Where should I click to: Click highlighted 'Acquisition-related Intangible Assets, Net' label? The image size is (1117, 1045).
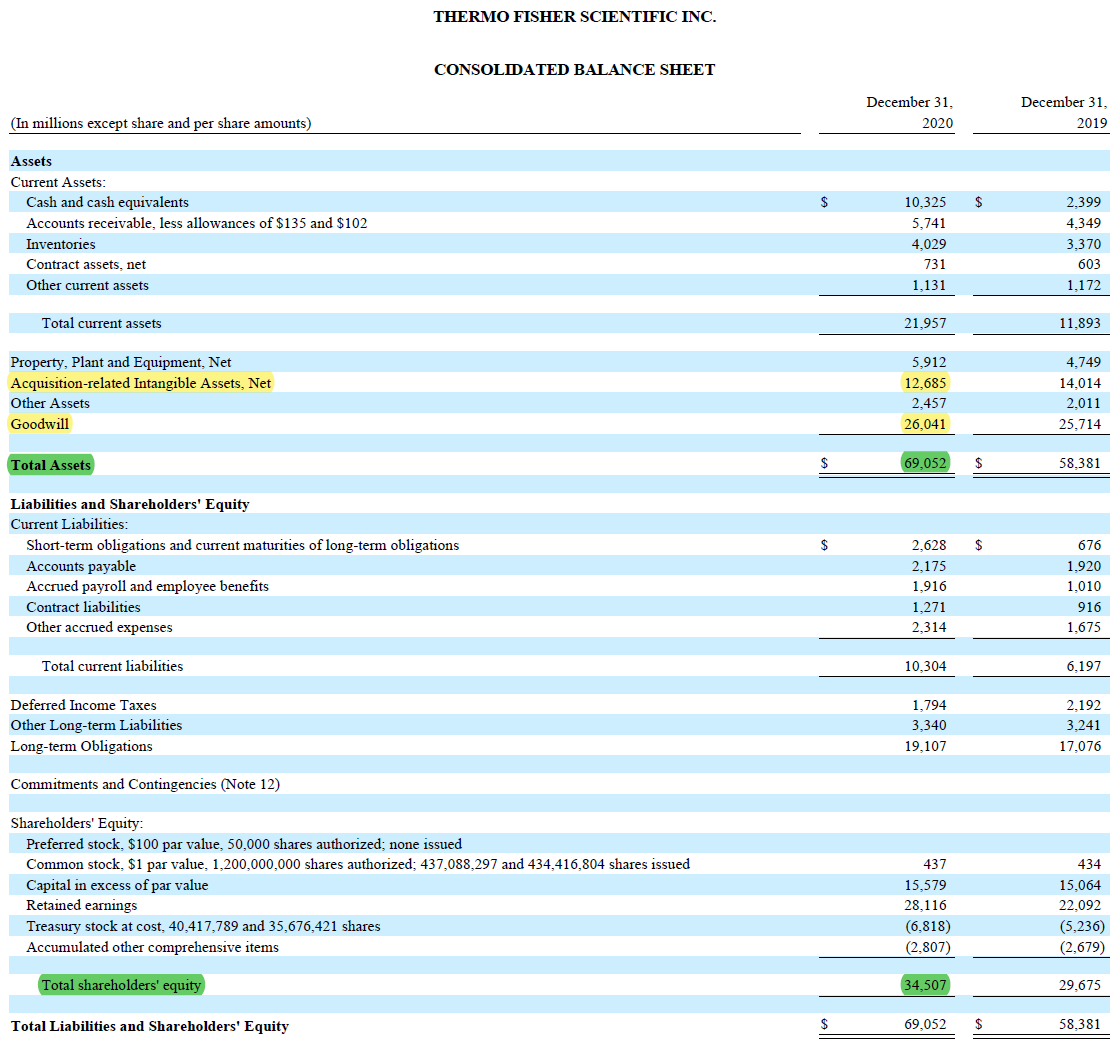pyautogui.click(x=140, y=383)
